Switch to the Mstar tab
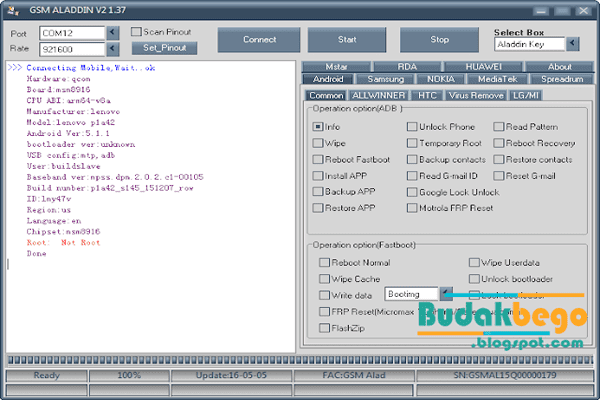Screen dimensions: 600x400 (336, 67)
